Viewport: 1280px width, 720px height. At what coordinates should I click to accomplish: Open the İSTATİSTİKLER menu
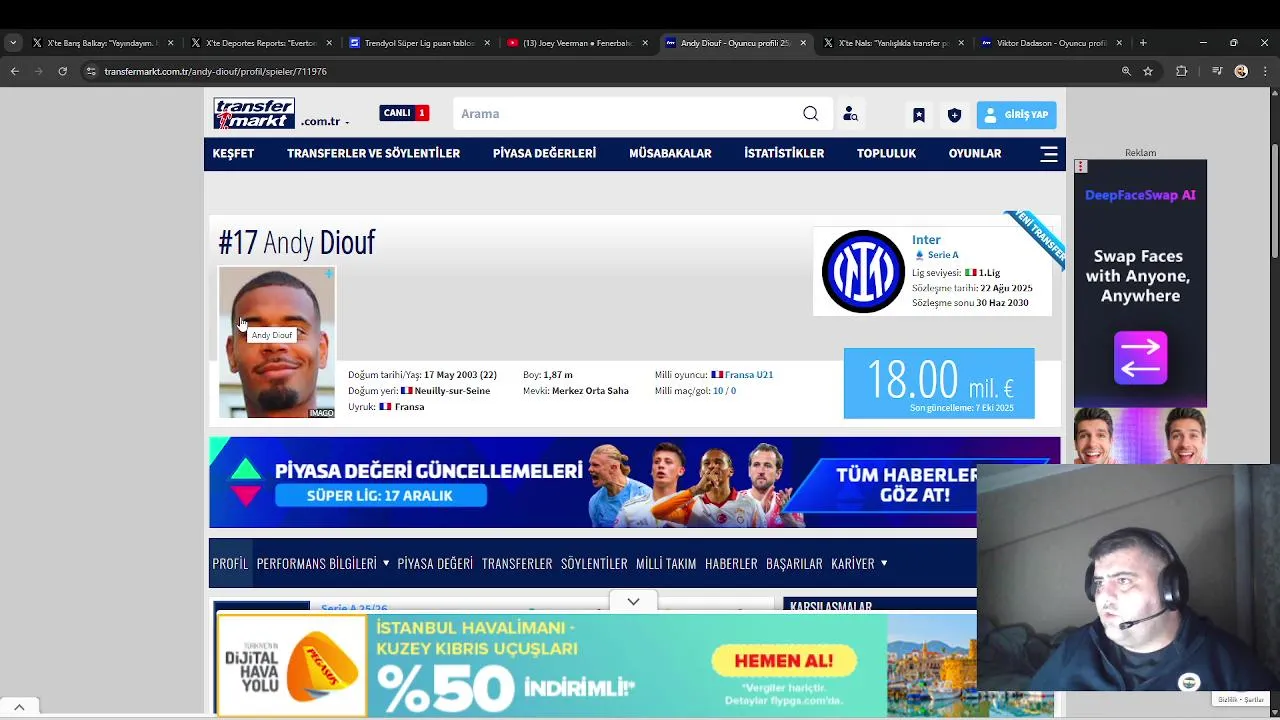coord(784,153)
